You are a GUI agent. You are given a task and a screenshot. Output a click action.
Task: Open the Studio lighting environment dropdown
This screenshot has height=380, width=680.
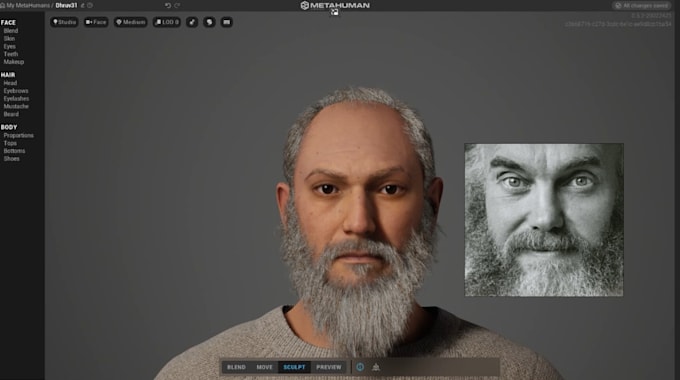click(x=64, y=22)
